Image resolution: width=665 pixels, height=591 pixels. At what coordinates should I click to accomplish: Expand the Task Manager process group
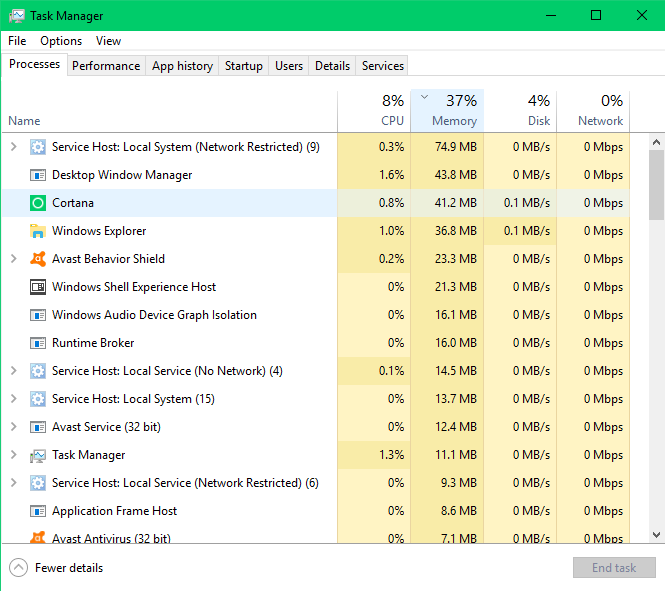pos(14,454)
